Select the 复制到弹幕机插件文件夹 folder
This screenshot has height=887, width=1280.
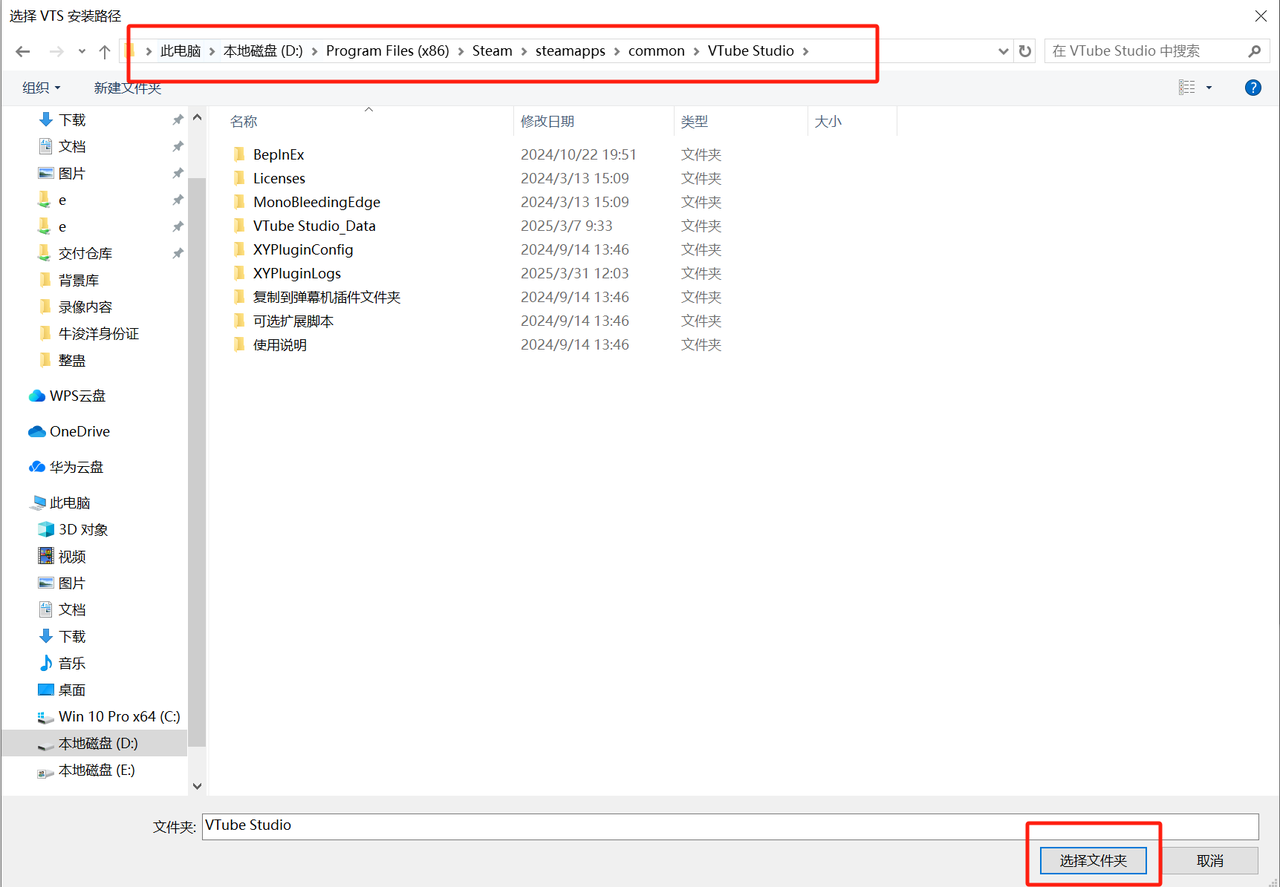tap(326, 297)
